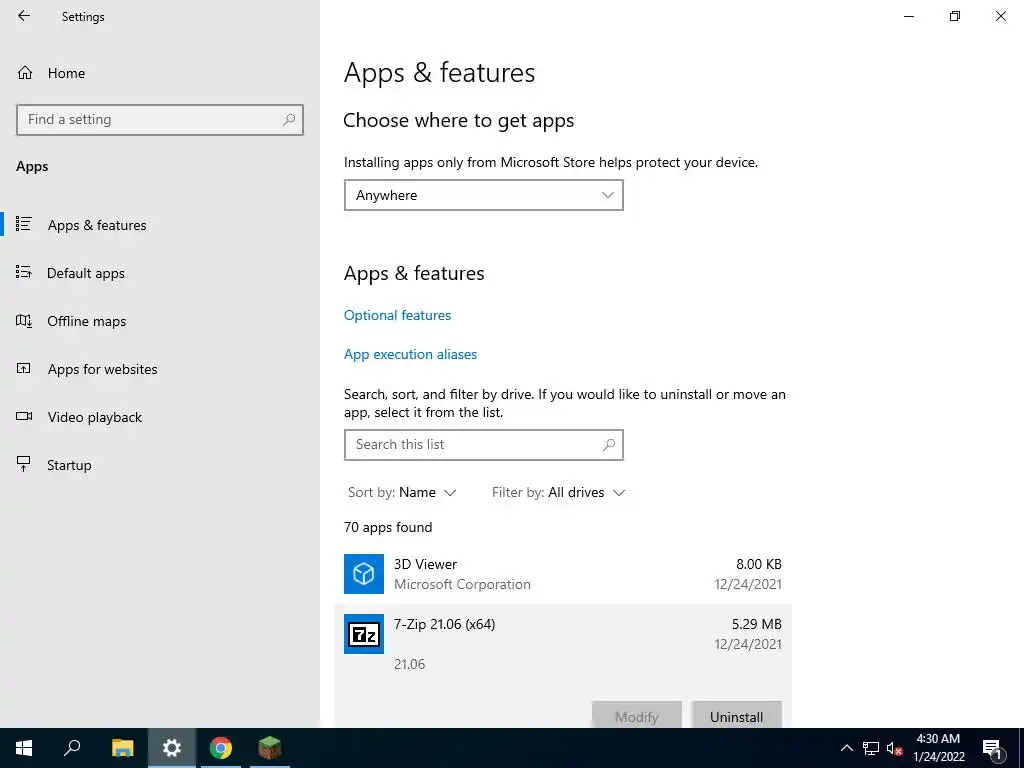Click the Apps & features list icon
This screenshot has height=768, width=1024.
(24, 224)
